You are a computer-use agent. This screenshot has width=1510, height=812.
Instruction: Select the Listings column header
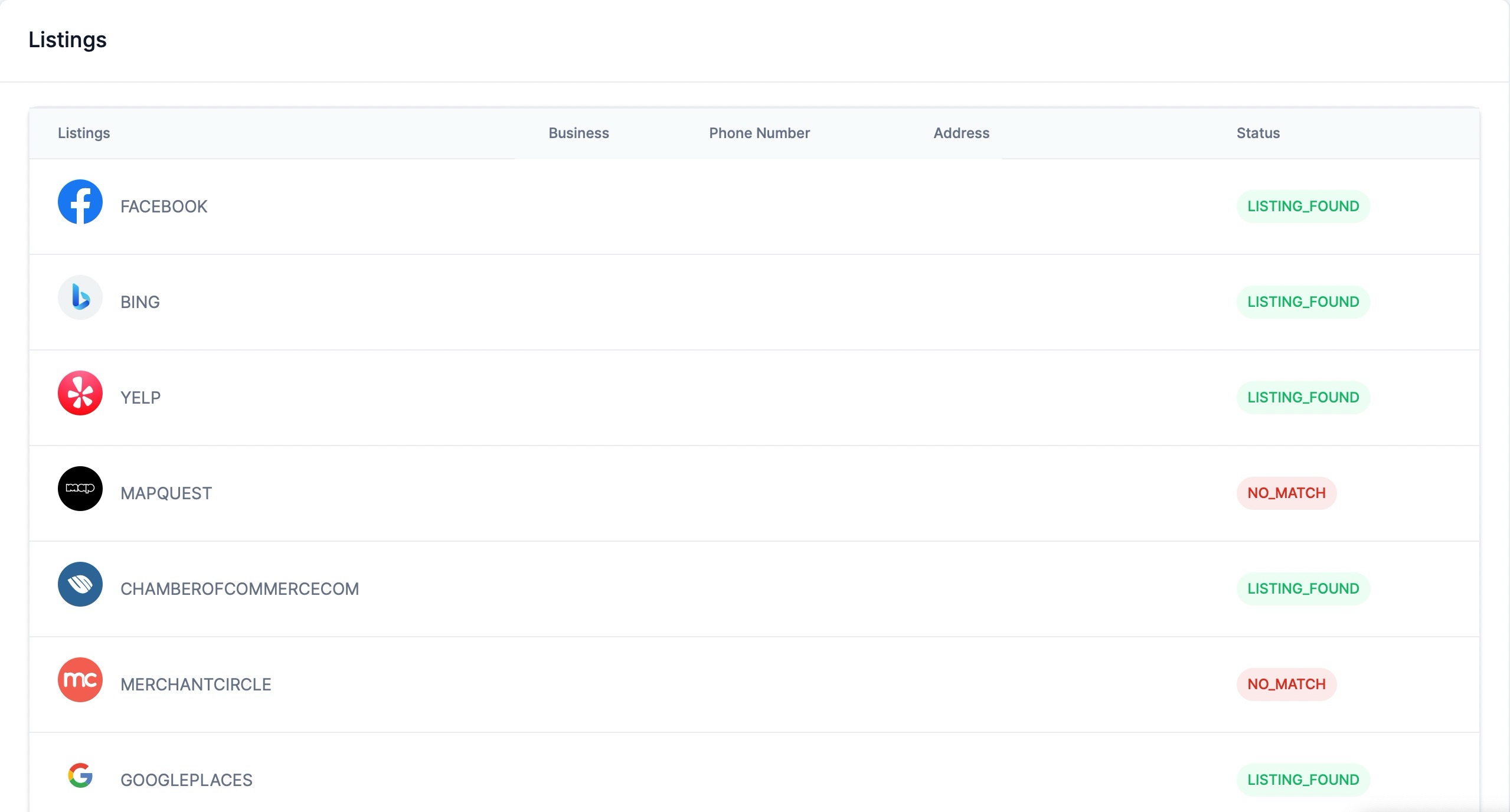[84, 133]
